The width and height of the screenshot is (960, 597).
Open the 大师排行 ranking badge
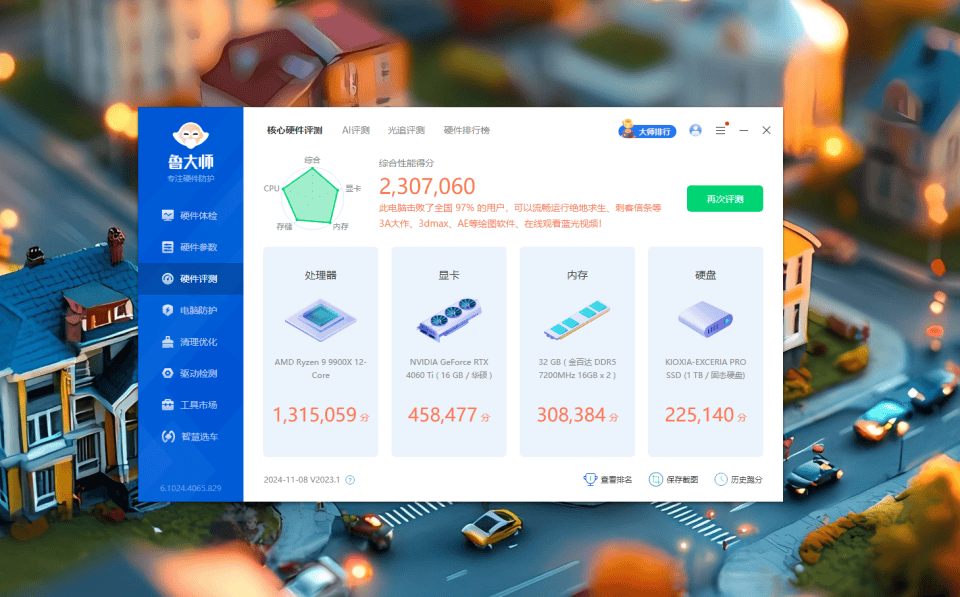(x=647, y=130)
